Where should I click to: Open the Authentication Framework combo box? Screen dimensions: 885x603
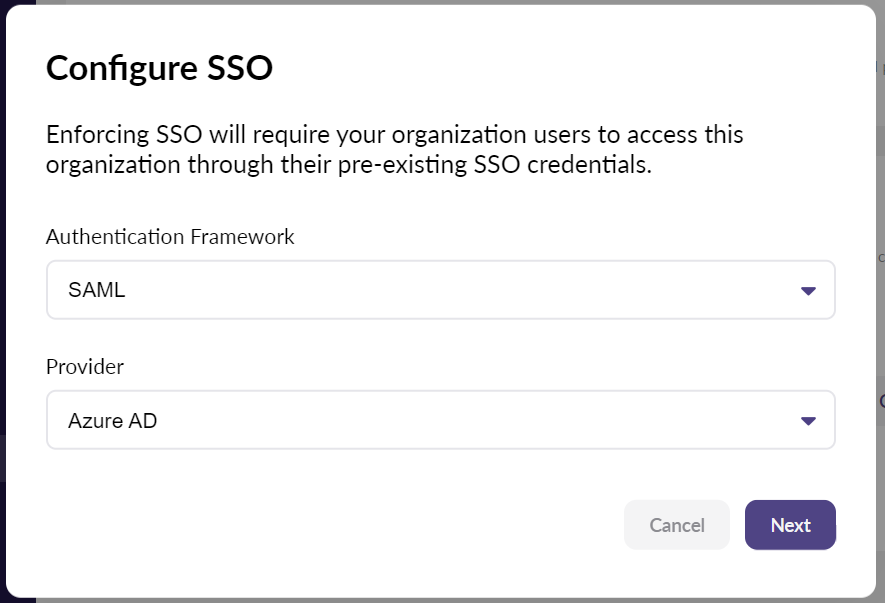point(440,290)
